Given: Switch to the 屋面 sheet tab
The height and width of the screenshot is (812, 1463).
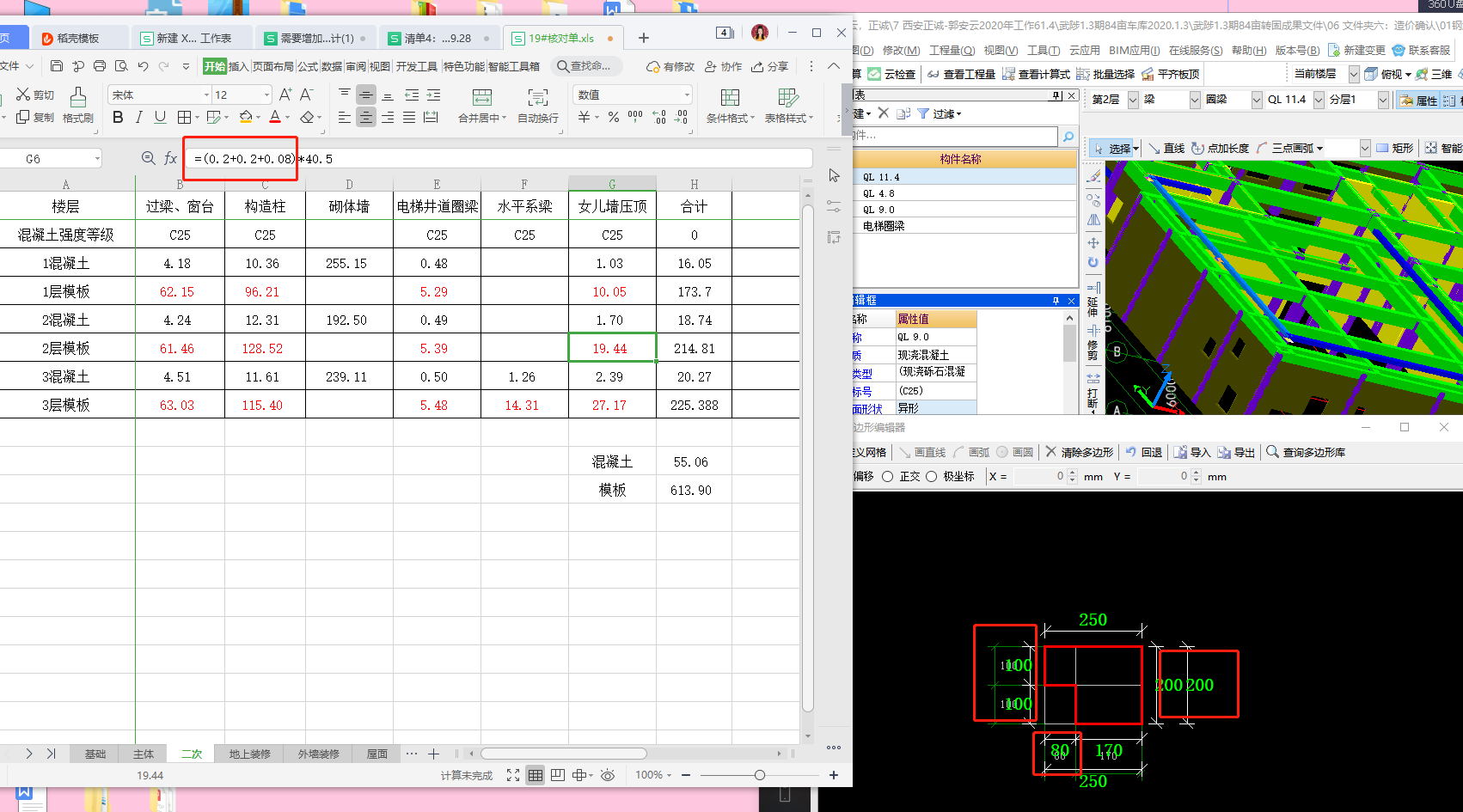Looking at the screenshot, I should tap(377, 754).
